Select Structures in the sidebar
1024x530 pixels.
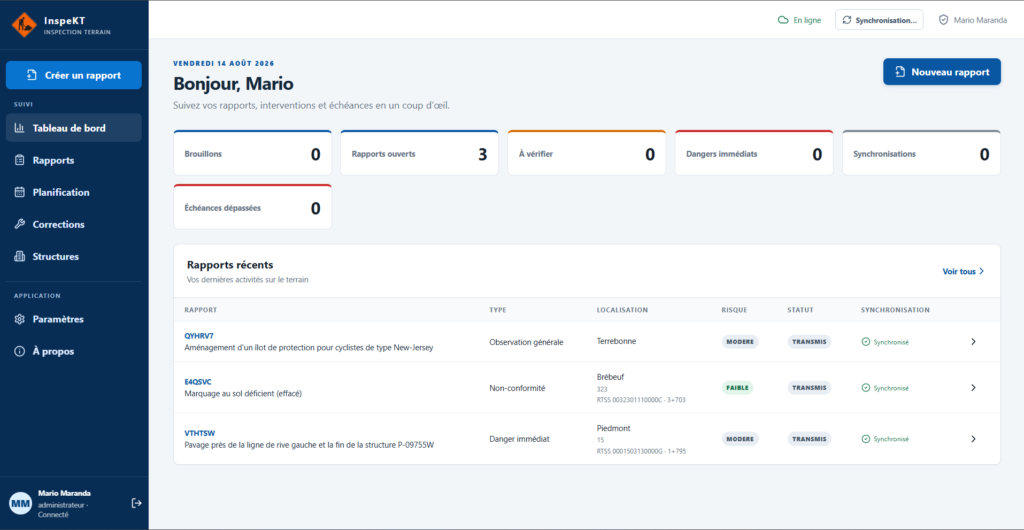(x=74, y=257)
